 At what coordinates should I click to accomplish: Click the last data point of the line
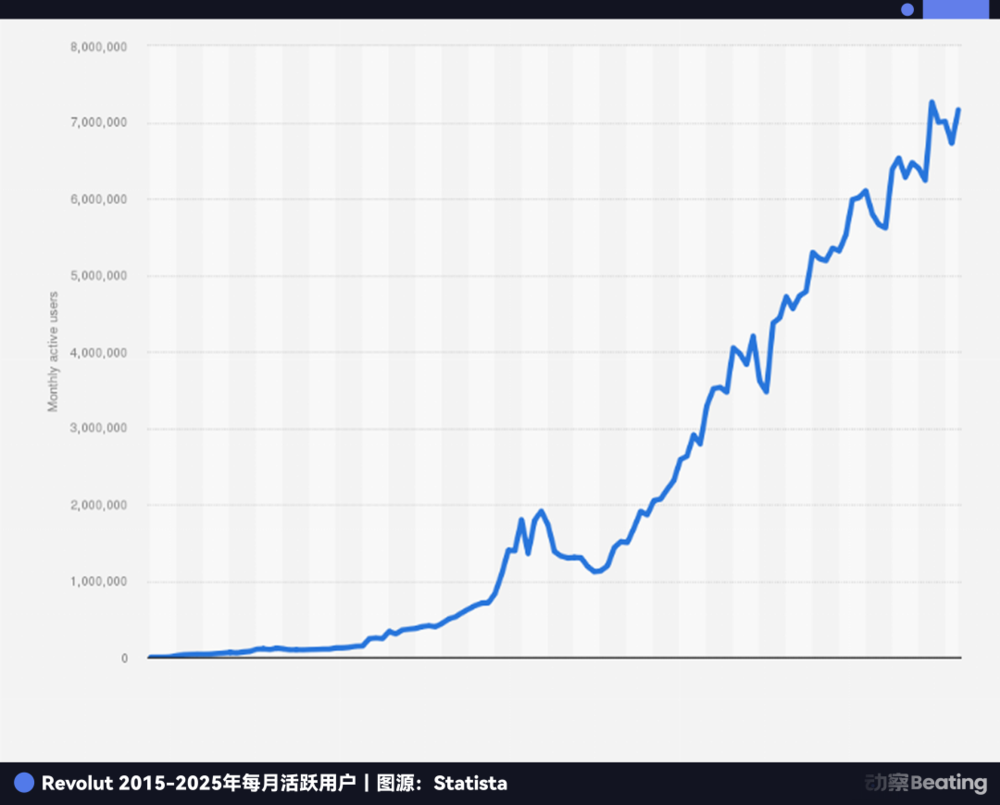(959, 110)
